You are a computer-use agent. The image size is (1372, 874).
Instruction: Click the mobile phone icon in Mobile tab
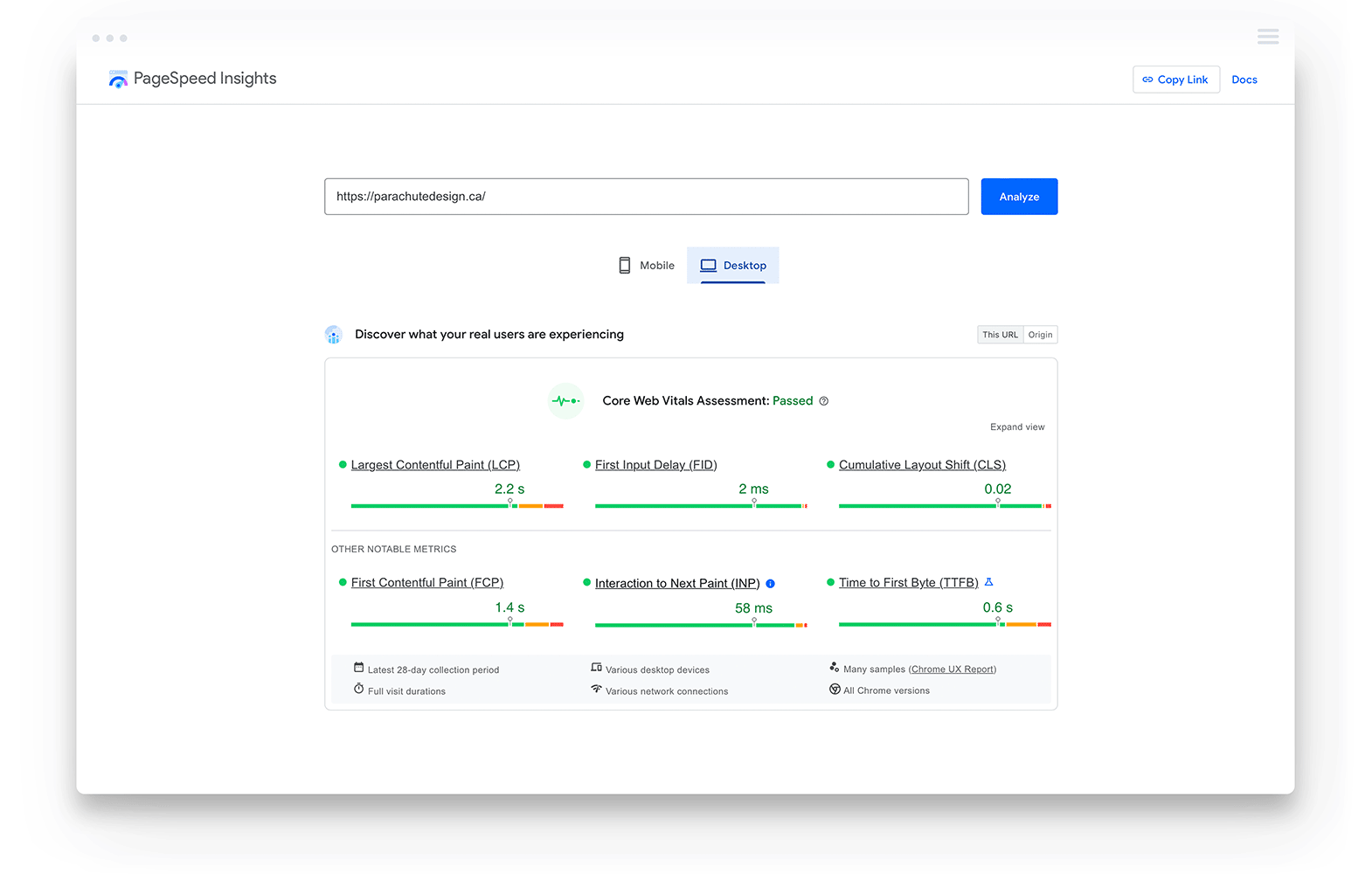click(x=625, y=266)
